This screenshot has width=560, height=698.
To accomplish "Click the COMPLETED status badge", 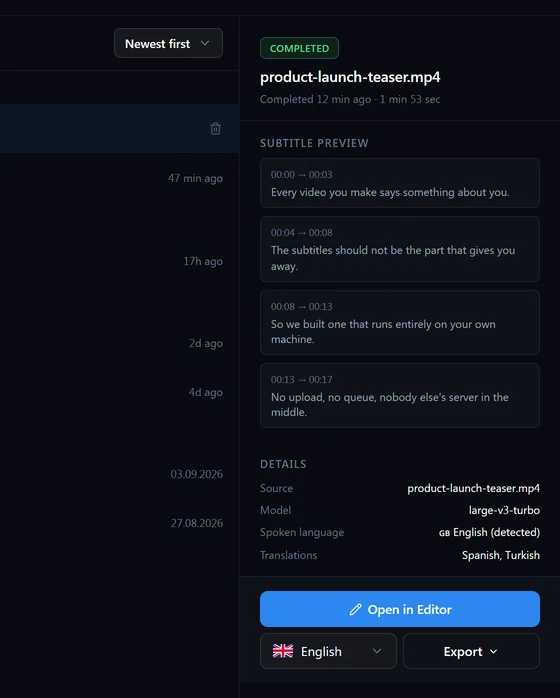I will pyautogui.click(x=299, y=48).
